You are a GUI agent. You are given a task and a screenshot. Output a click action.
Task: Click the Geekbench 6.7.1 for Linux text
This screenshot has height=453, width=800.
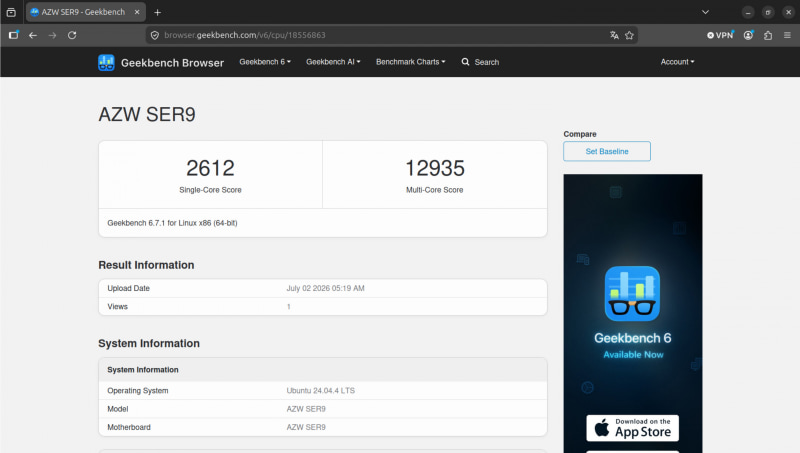(172, 223)
